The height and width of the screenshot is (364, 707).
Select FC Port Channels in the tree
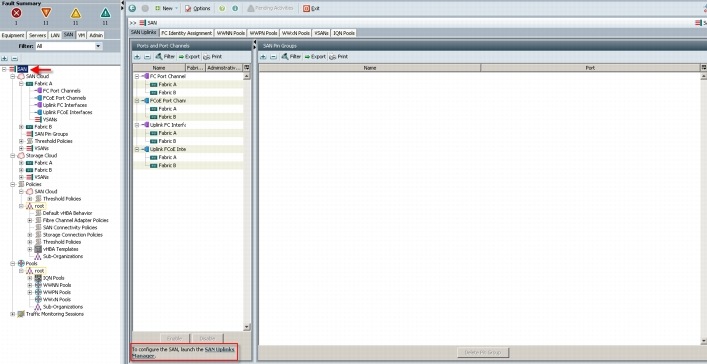(62, 91)
